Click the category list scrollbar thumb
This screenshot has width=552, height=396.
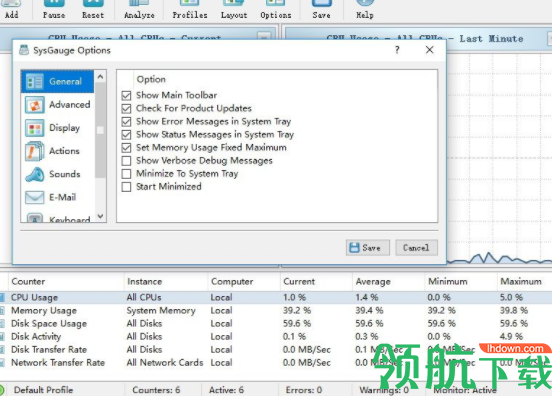(x=100, y=130)
